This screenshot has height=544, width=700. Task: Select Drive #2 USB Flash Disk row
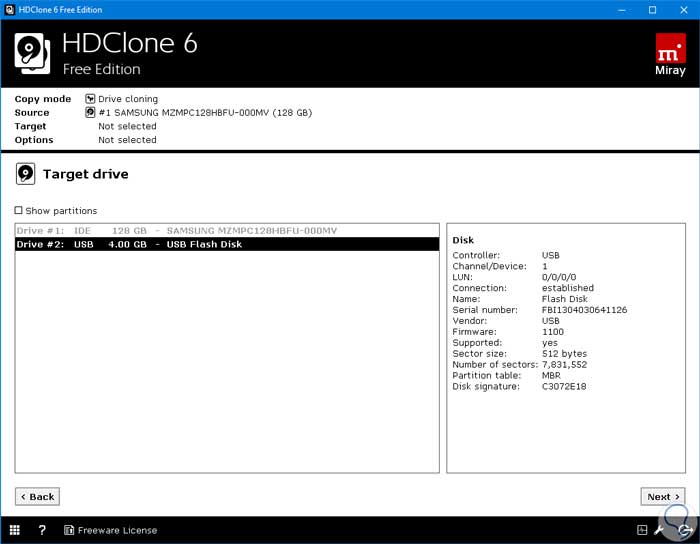click(227, 244)
